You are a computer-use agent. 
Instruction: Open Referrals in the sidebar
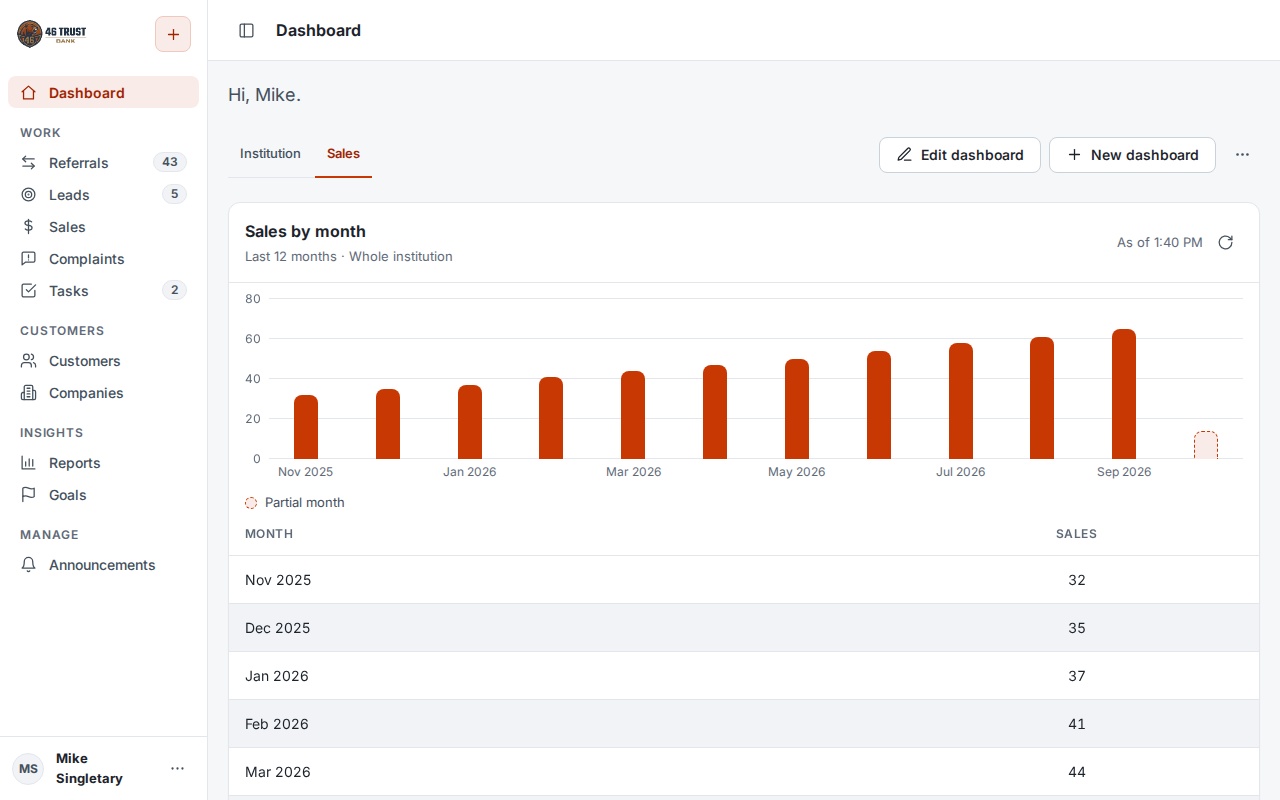[x=103, y=163]
